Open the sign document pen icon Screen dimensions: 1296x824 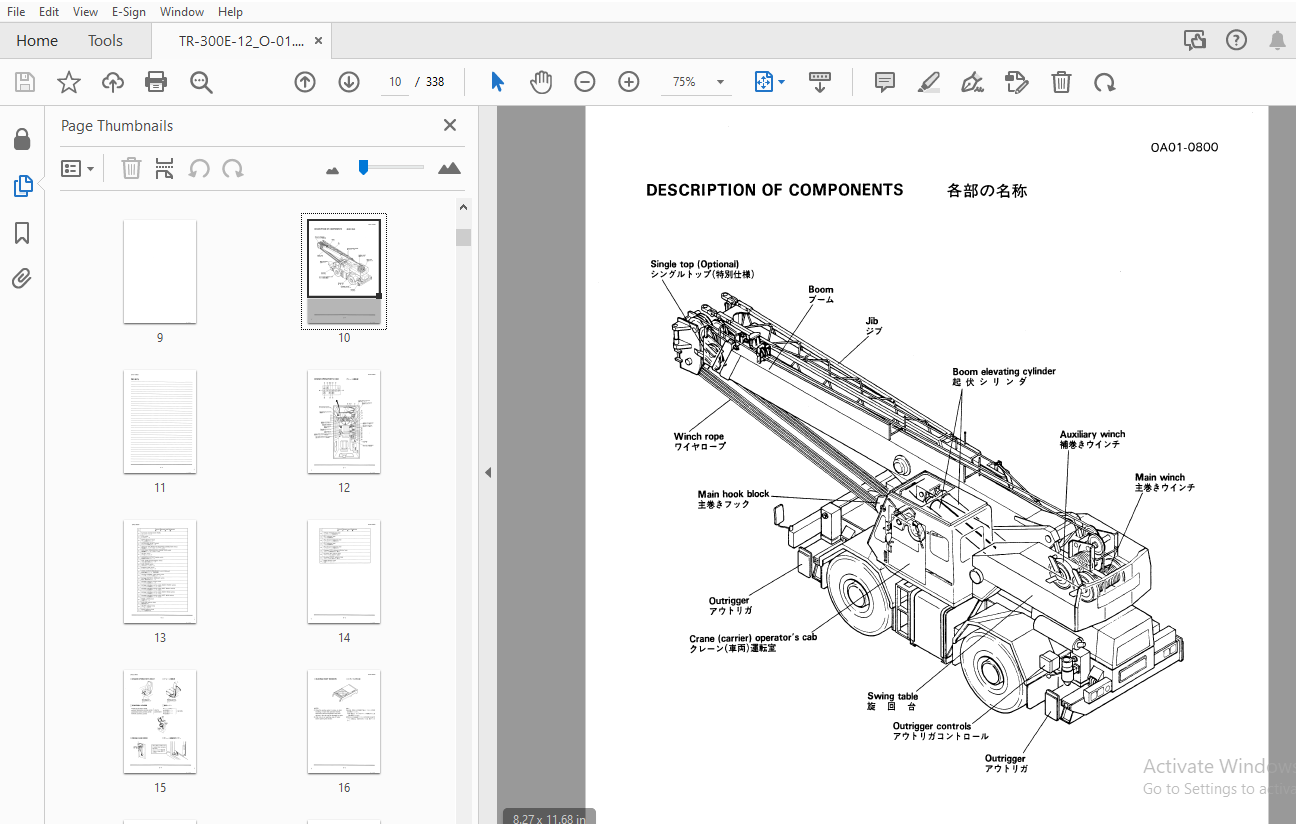click(x=972, y=82)
